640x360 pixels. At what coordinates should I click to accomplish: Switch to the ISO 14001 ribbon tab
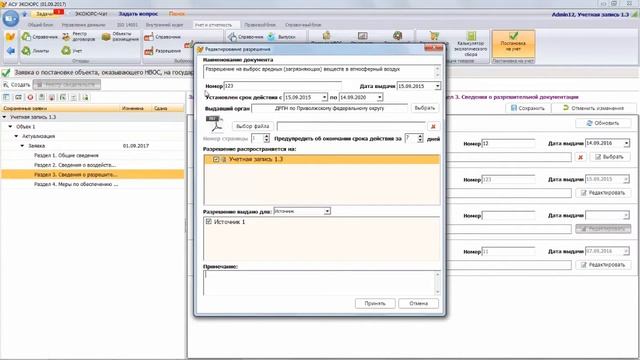(127, 25)
